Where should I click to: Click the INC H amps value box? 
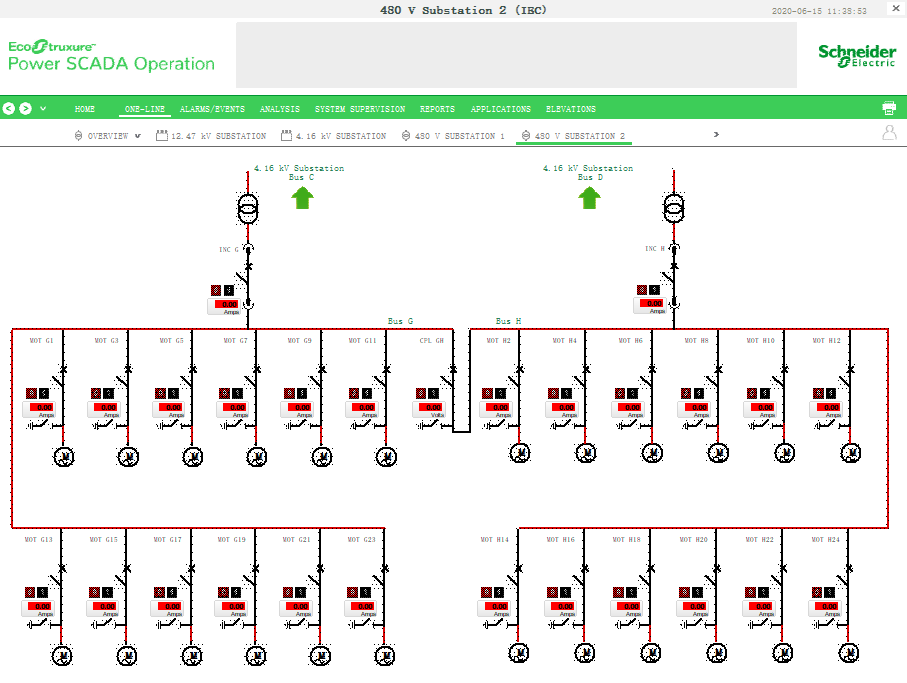pos(650,306)
